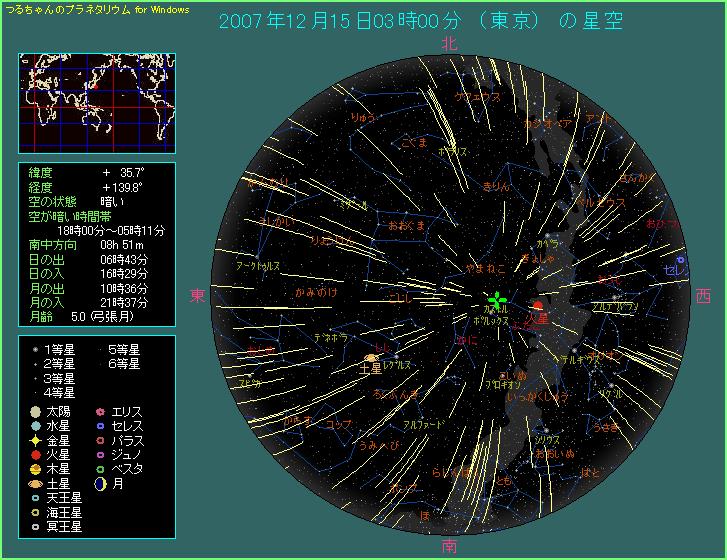The height and width of the screenshot is (560, 727).
Task: Click the red Mars icon on the star map
Action: (538, 305)
